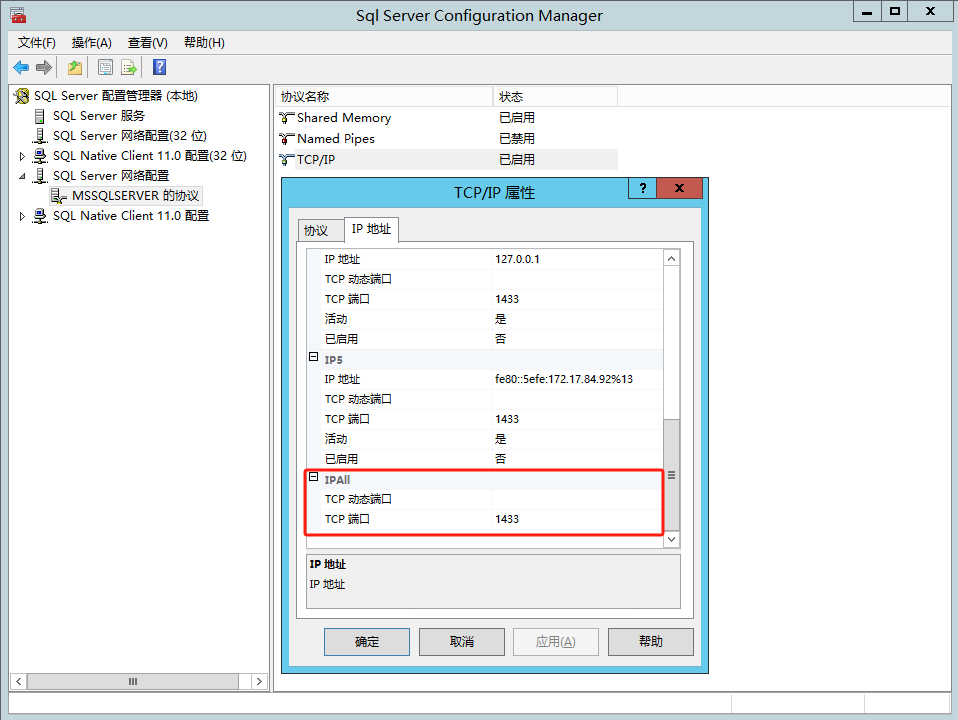Click the property grid scroll up arrow
Image resolution: width=958 pixels, height=720 pixels.
pos(671,259)
